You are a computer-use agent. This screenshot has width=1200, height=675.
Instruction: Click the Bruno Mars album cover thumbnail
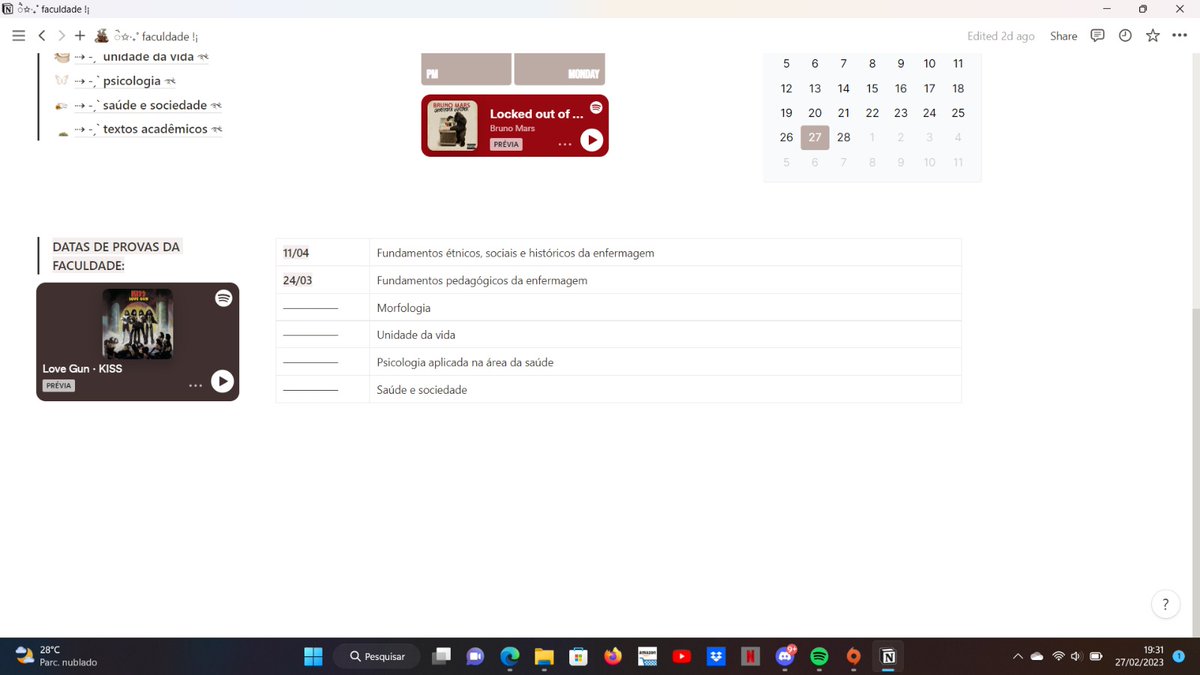[x=452, y=126]
